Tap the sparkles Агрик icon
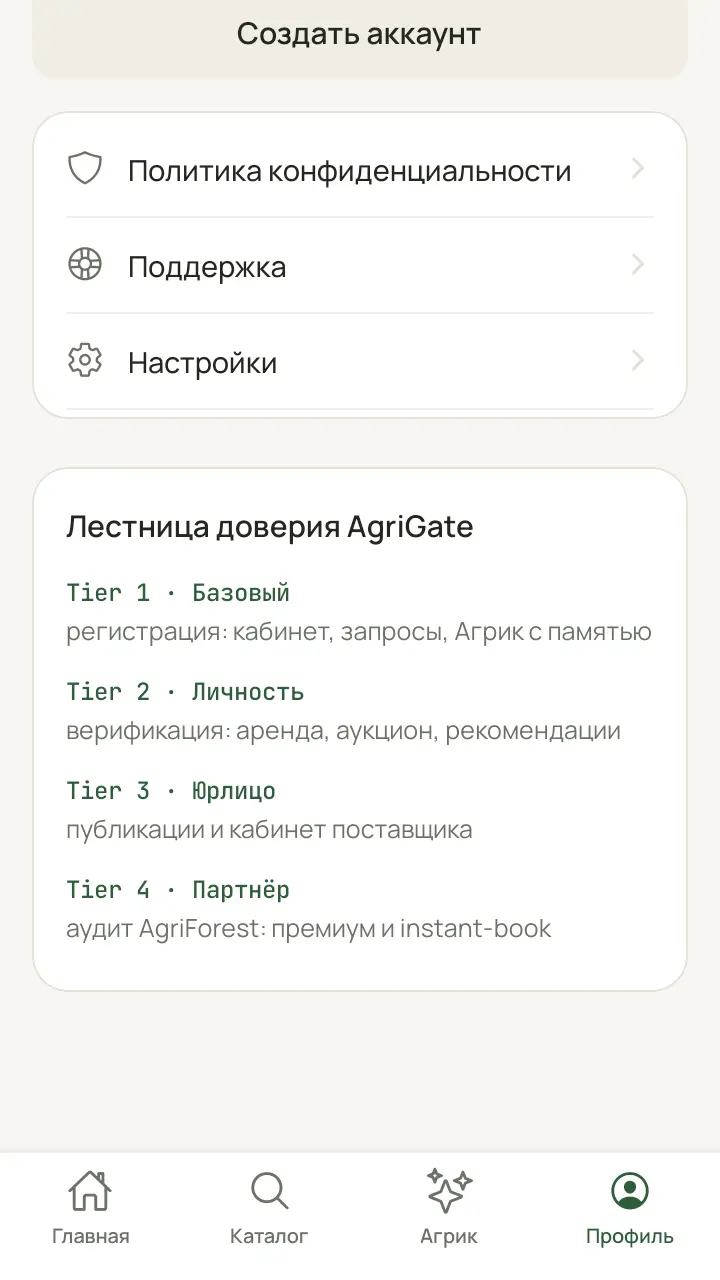Image resolution: width=720 pixels, height=1280 pixels. pyautogui.click(x=449, y=1191)
